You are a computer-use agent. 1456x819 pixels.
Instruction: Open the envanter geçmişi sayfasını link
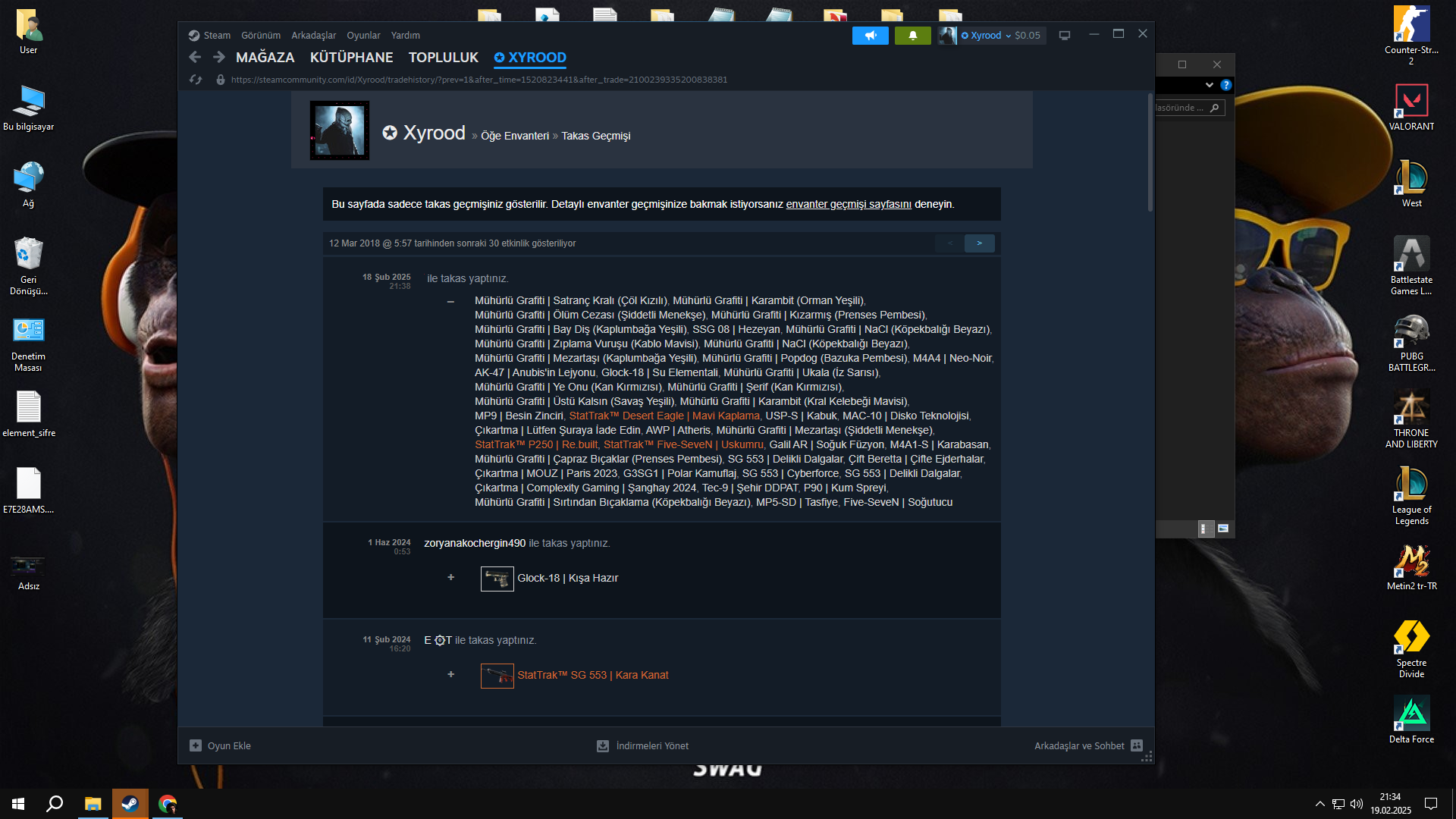pos(848,204)
